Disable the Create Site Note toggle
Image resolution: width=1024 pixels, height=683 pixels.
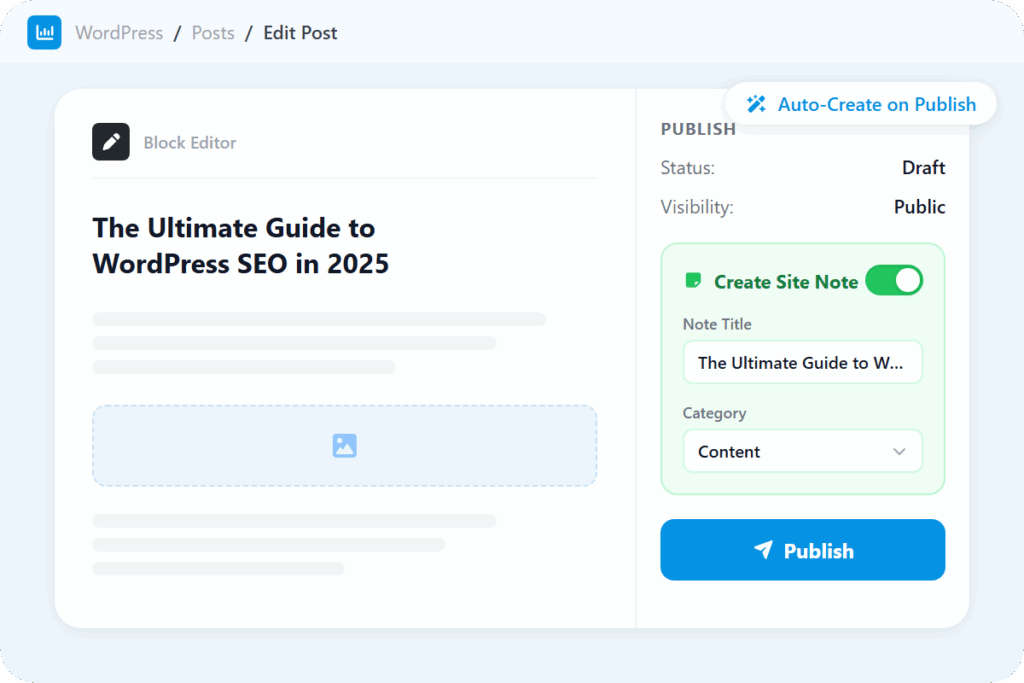click(x=893, y=281)
